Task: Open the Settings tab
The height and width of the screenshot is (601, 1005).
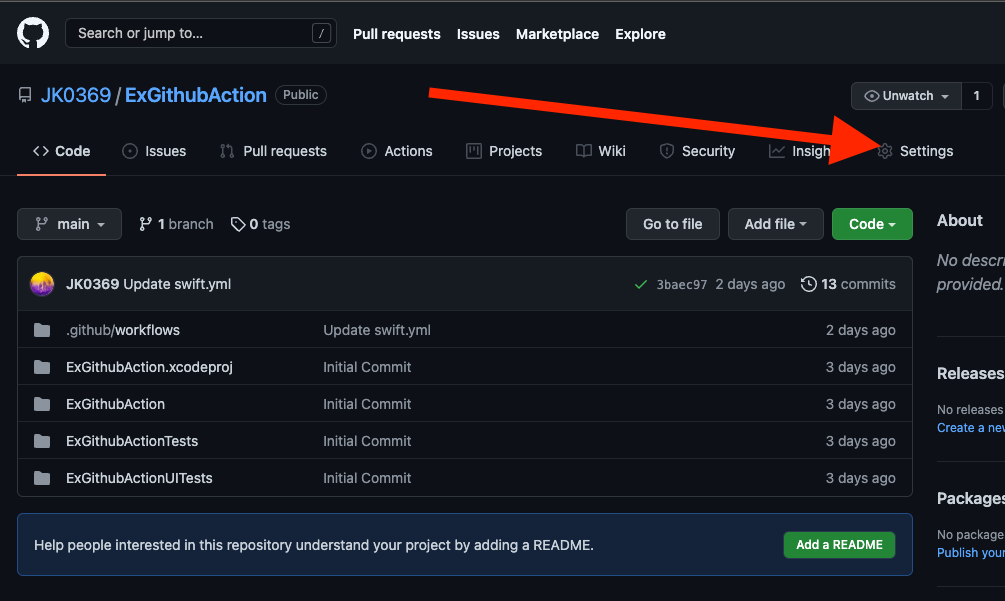Action: [915, 151]
